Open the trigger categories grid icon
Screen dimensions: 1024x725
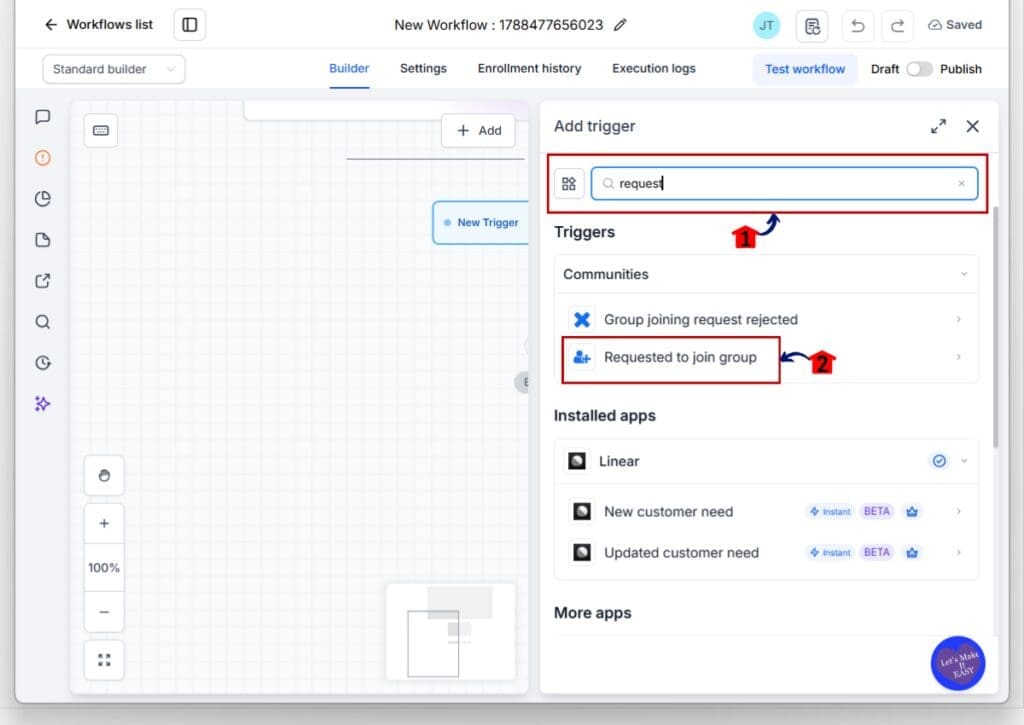coord(569,184)
